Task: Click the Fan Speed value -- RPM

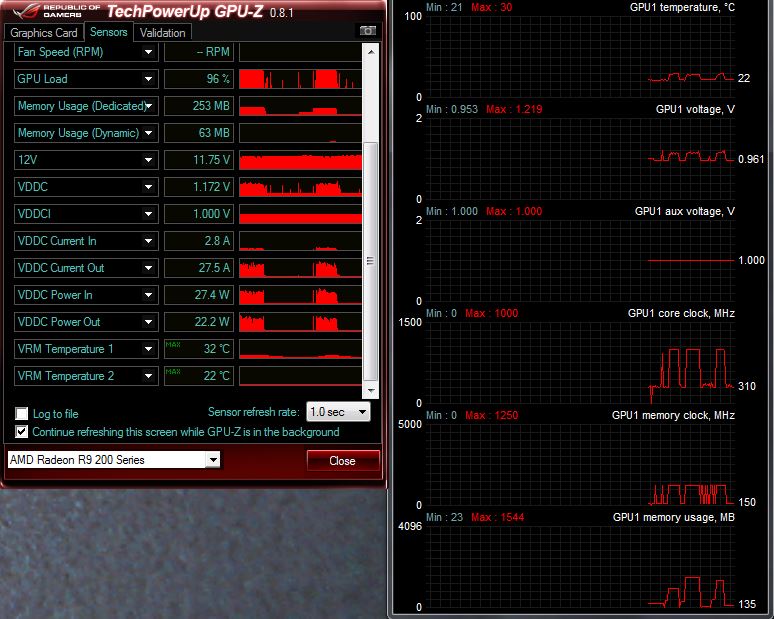Action: coord(199,52)
